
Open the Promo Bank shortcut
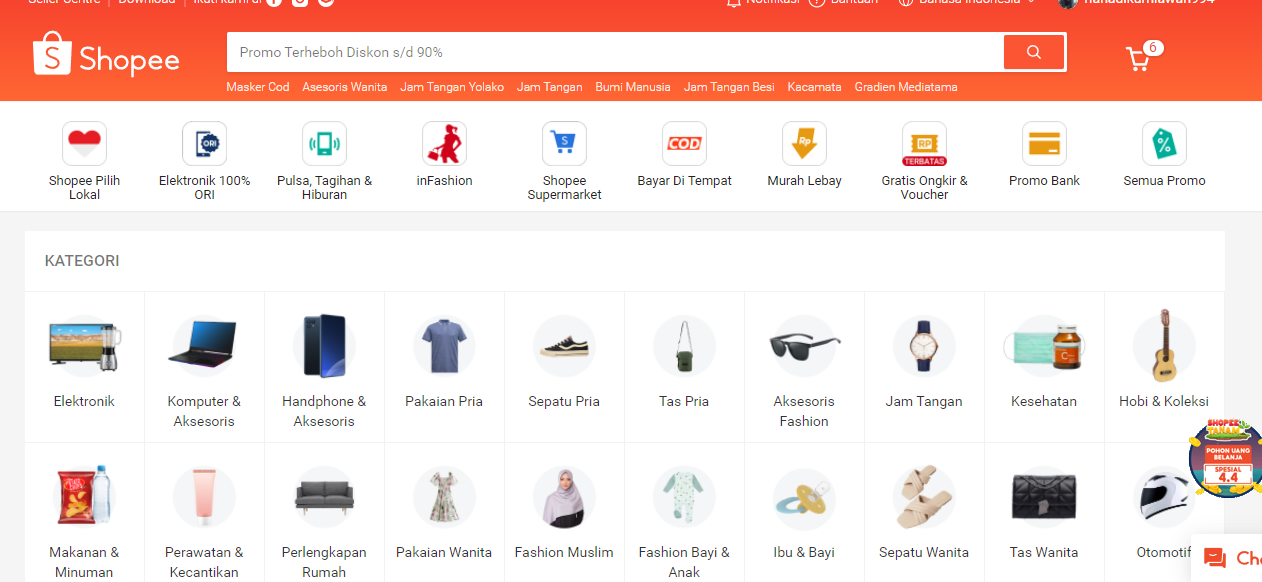pos(1045,155)
